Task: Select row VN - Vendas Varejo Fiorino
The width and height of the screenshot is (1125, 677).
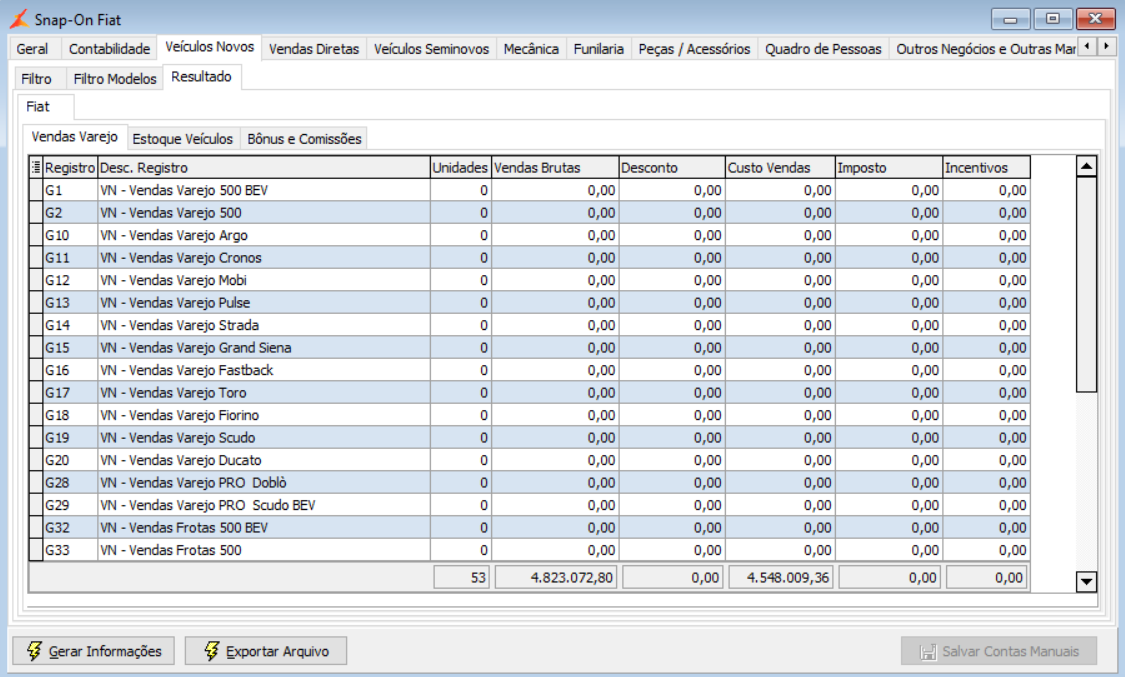Action: coord(529,415)
